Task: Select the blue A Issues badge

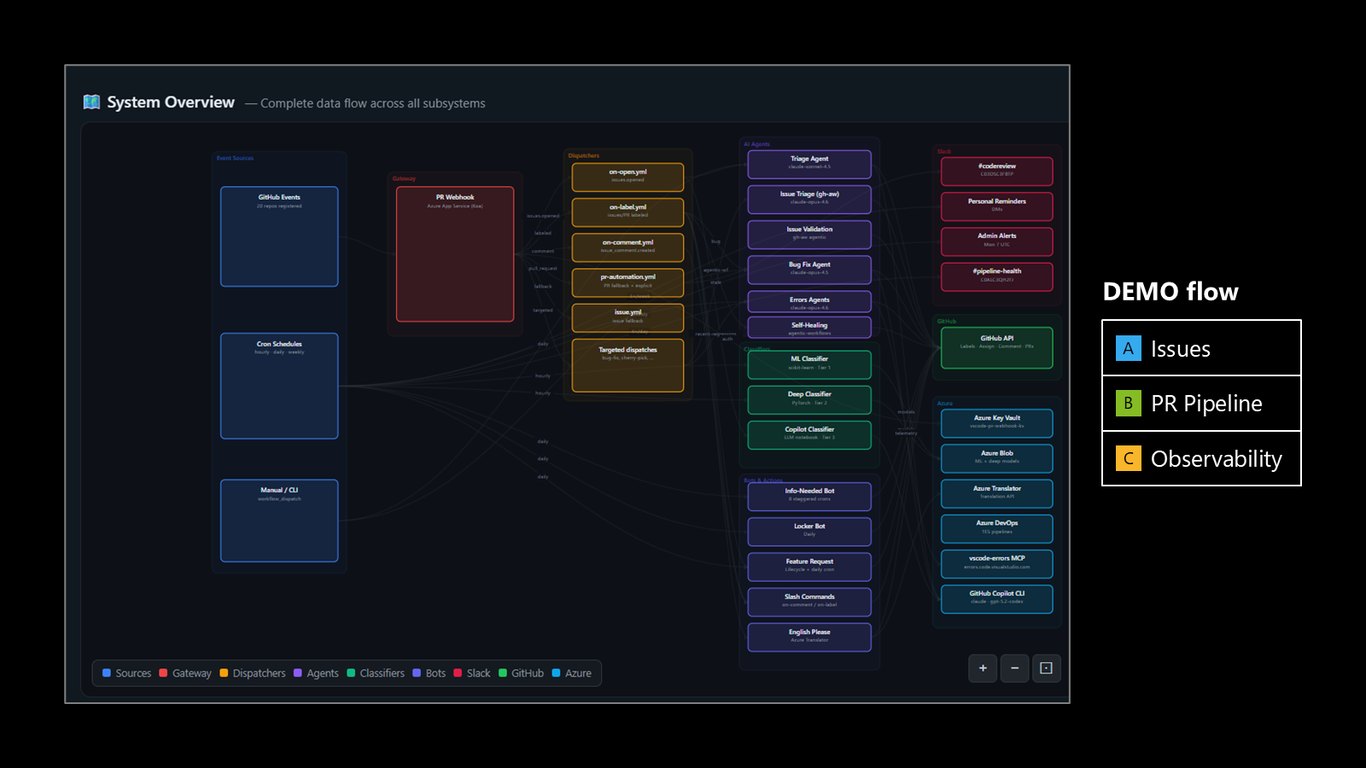Action: coord(1128,348)
